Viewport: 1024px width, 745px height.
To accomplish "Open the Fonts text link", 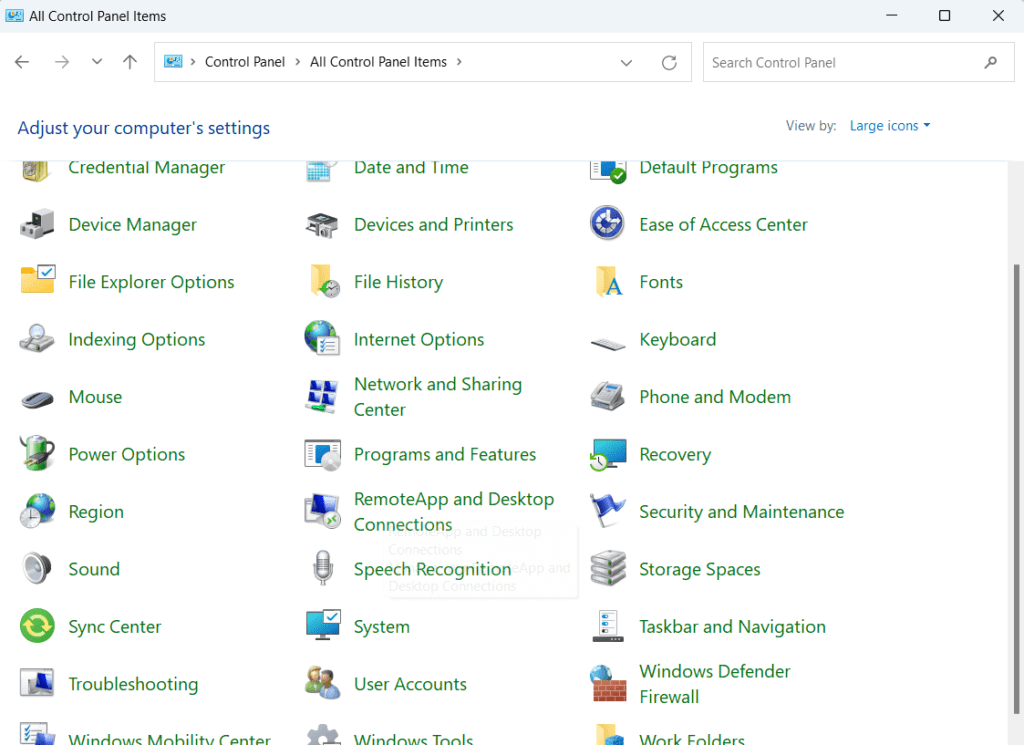I will (661, 282).
